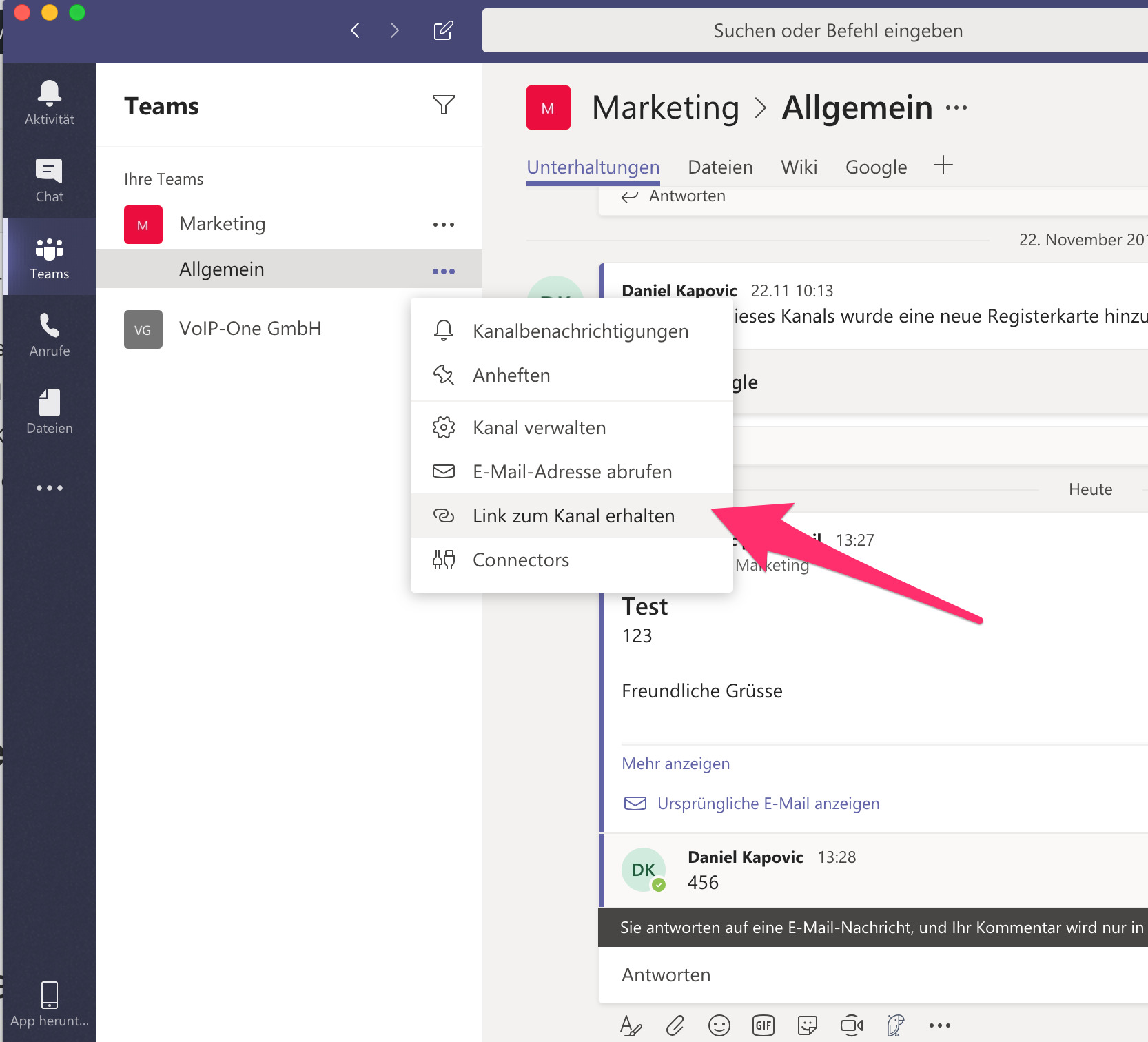Click the '456' reply text
The width and height of the screenshot is (1148, 1042).
(703, 883)
